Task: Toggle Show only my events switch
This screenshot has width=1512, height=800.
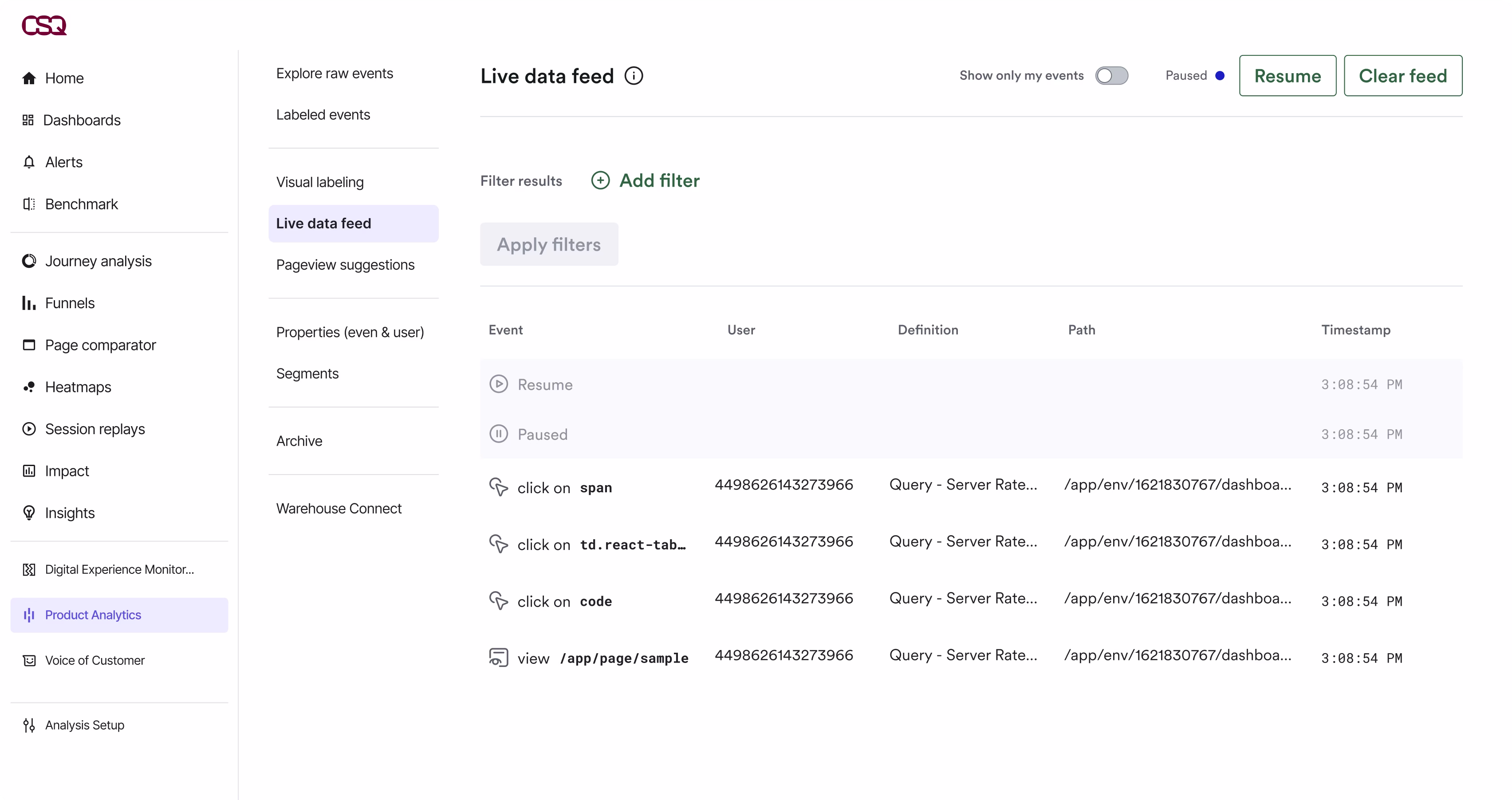Action: [x=1112, y=76]
